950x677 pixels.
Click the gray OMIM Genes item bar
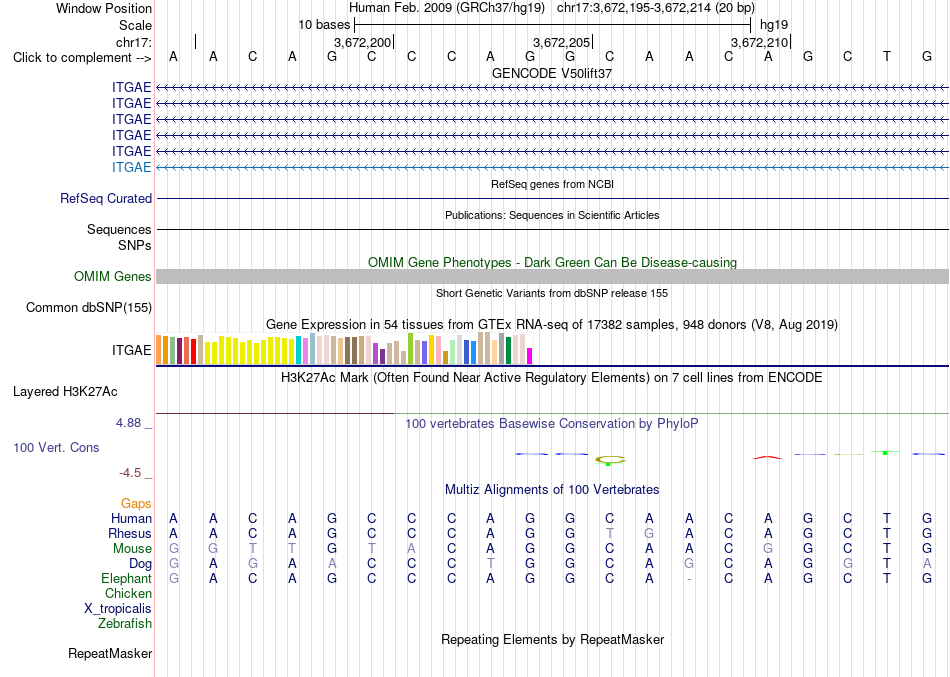click(552, 276)
